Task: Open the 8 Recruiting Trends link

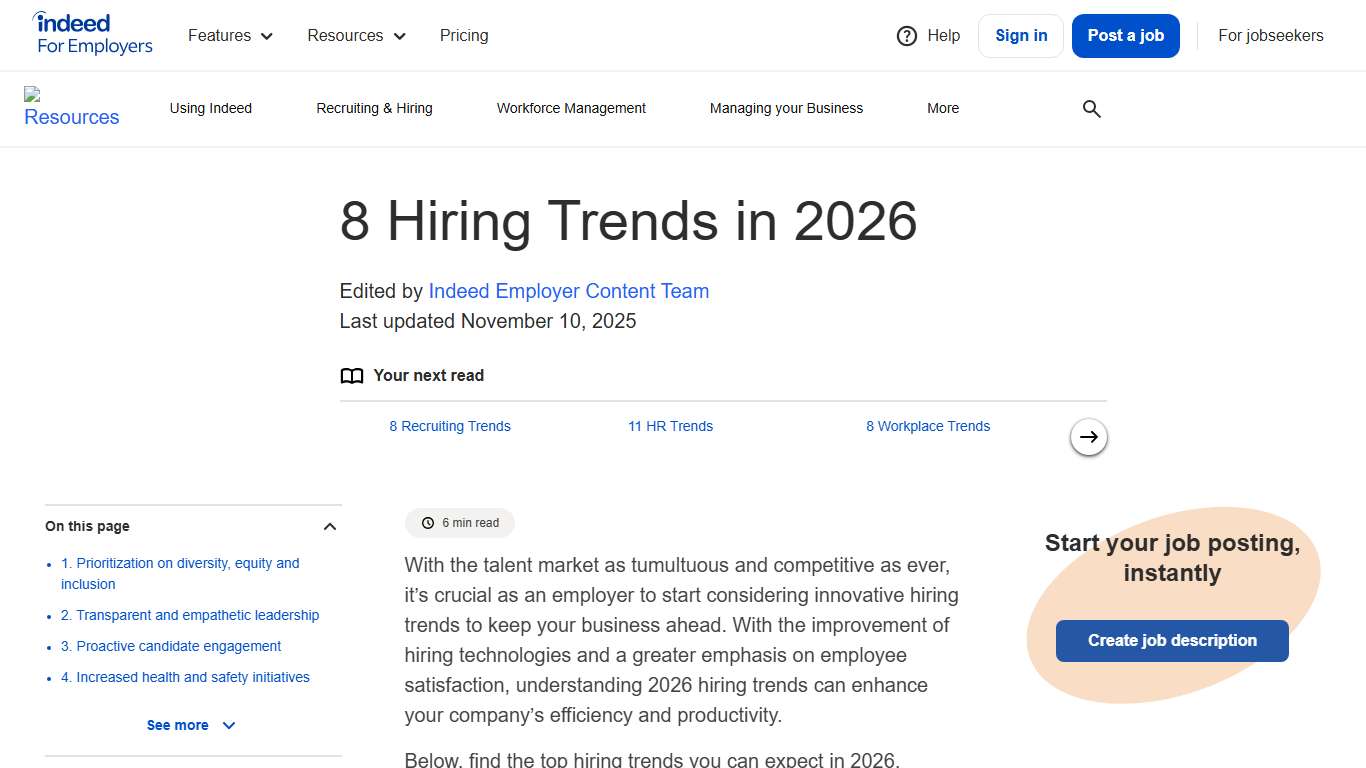Action: coord(450,426)
